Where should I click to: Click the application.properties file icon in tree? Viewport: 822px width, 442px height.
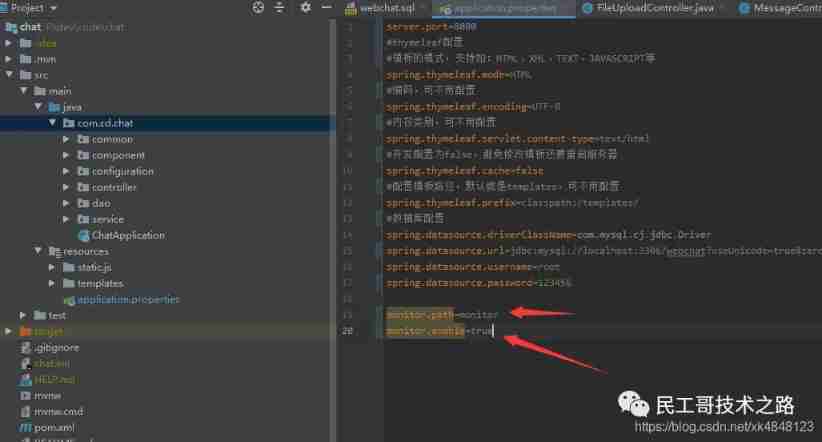click(x=69, y=300)
